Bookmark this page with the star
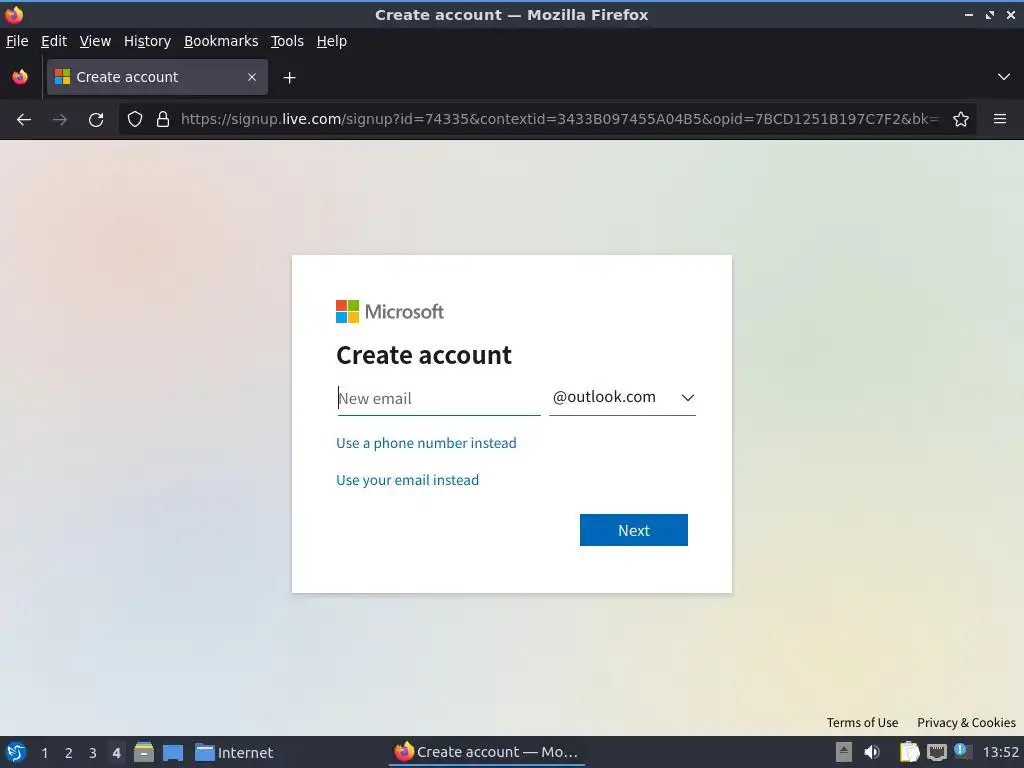 coord(961,120)
